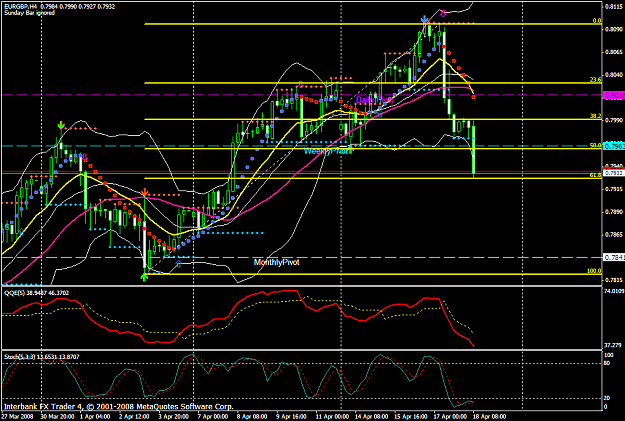Click the 8 Apr 08:00 time label
625x421 pixels.
(x=252, y=417)
